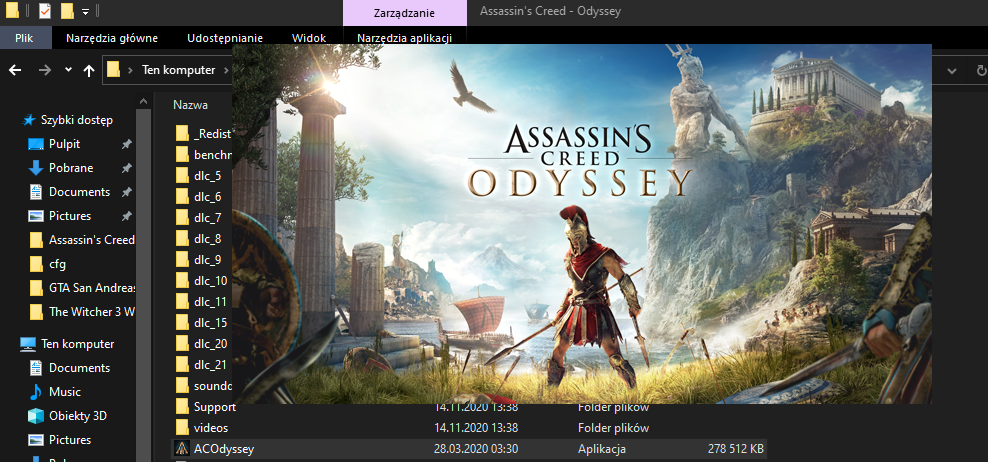Open the Narzędzia aplikacji tab
The height and width of the screenshot is (462, 988).
(x=405, y=38)
